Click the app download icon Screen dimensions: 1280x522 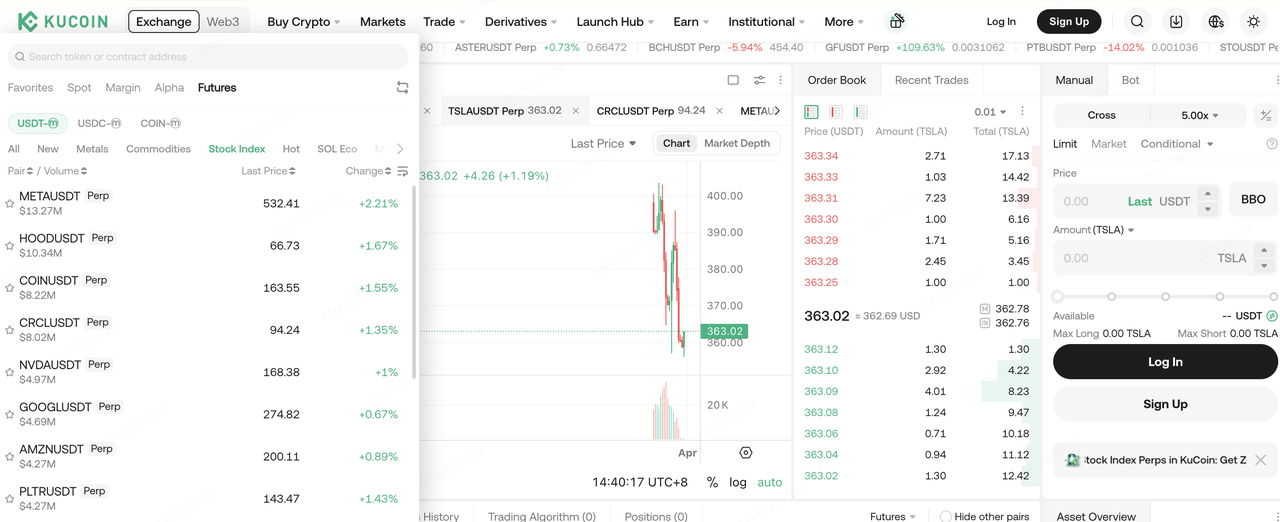pyautogui.click(x=1176, y=21)
